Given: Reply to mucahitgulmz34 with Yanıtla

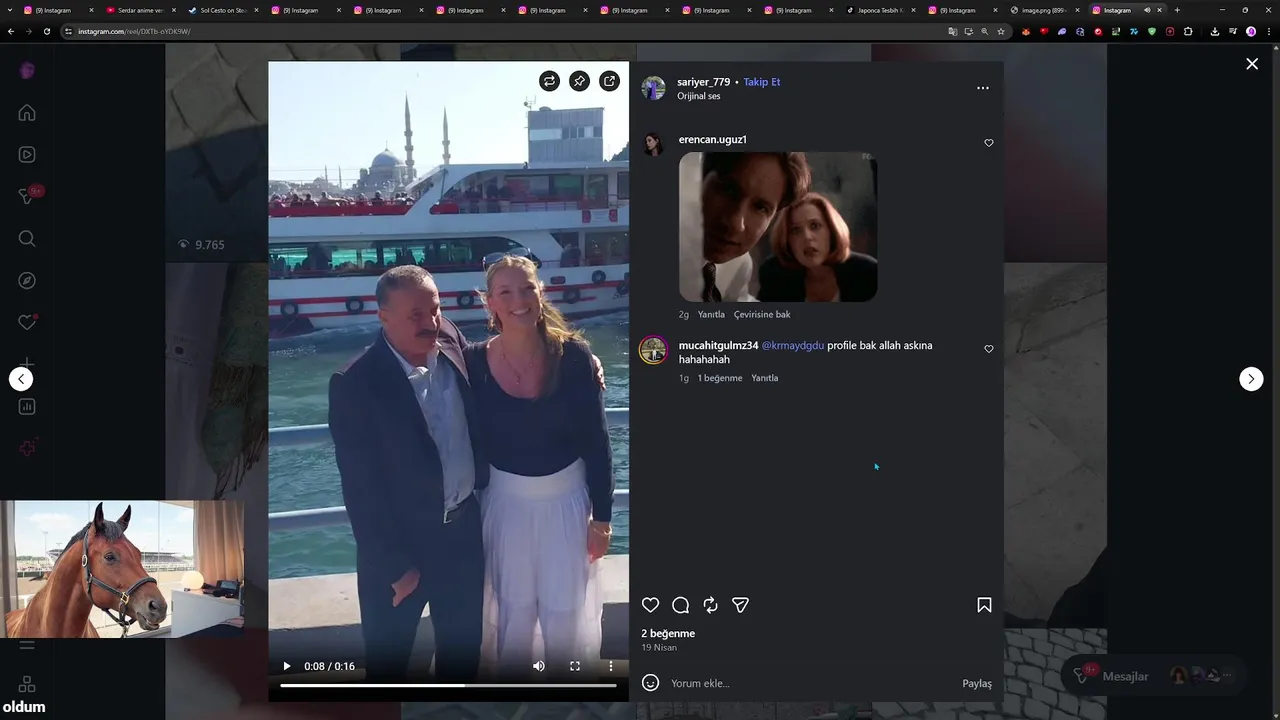Looking at the screenshot, I should (x=765, y=378).
